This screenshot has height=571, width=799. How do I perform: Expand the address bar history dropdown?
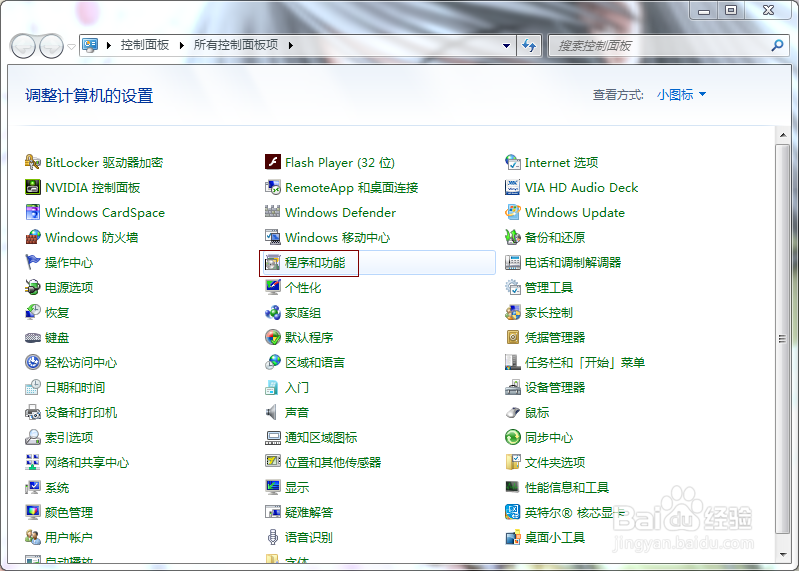506,46
